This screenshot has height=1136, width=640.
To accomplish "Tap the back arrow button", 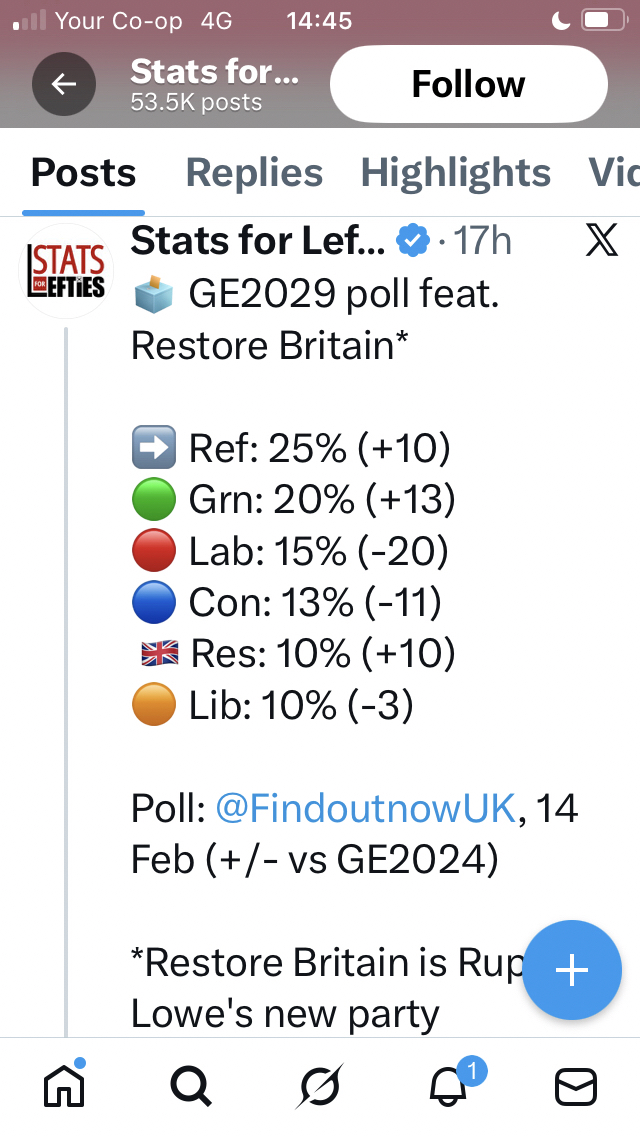I will pos(64,85).
